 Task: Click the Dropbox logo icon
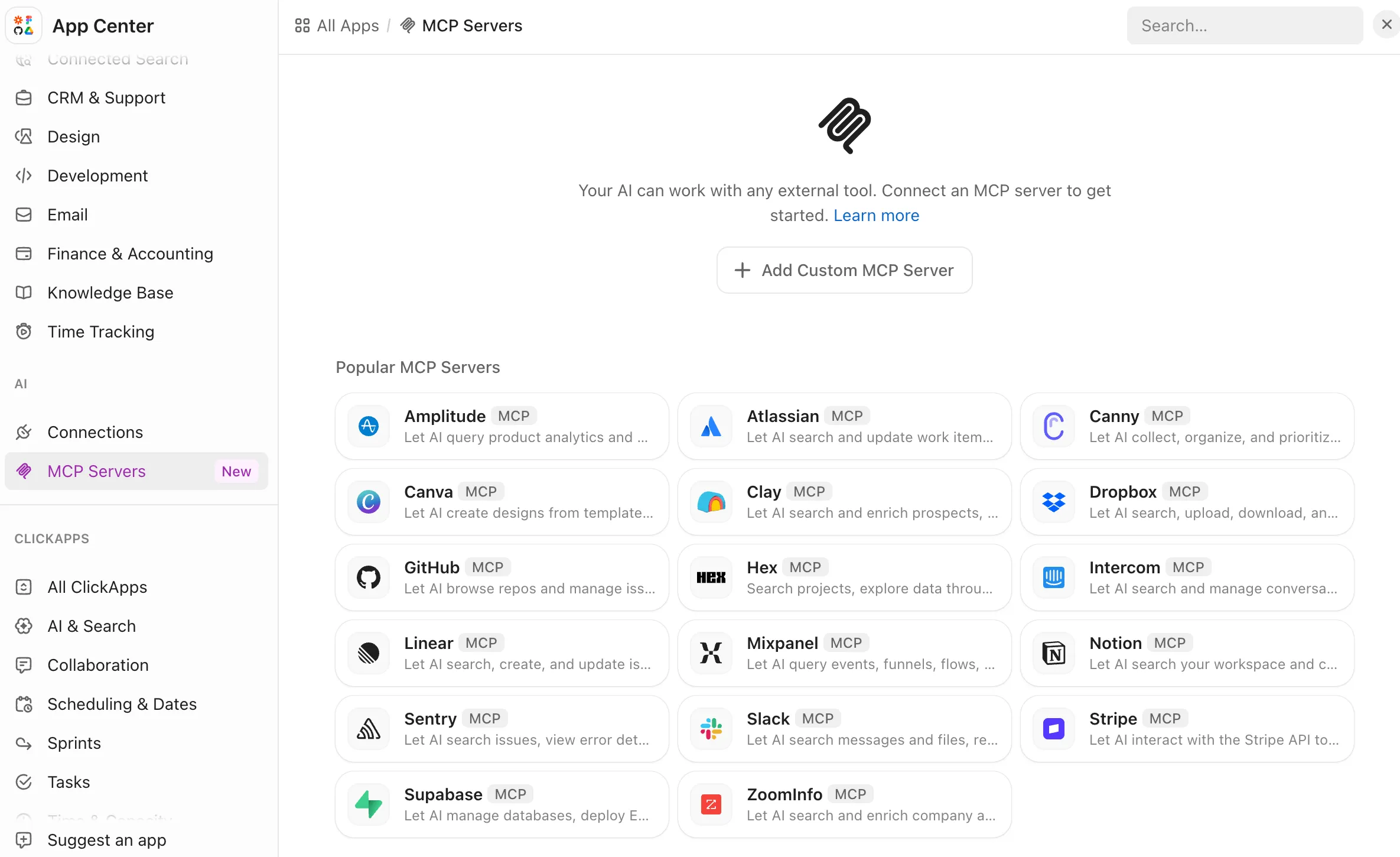pyautogui.click(x=1054, y=502)
